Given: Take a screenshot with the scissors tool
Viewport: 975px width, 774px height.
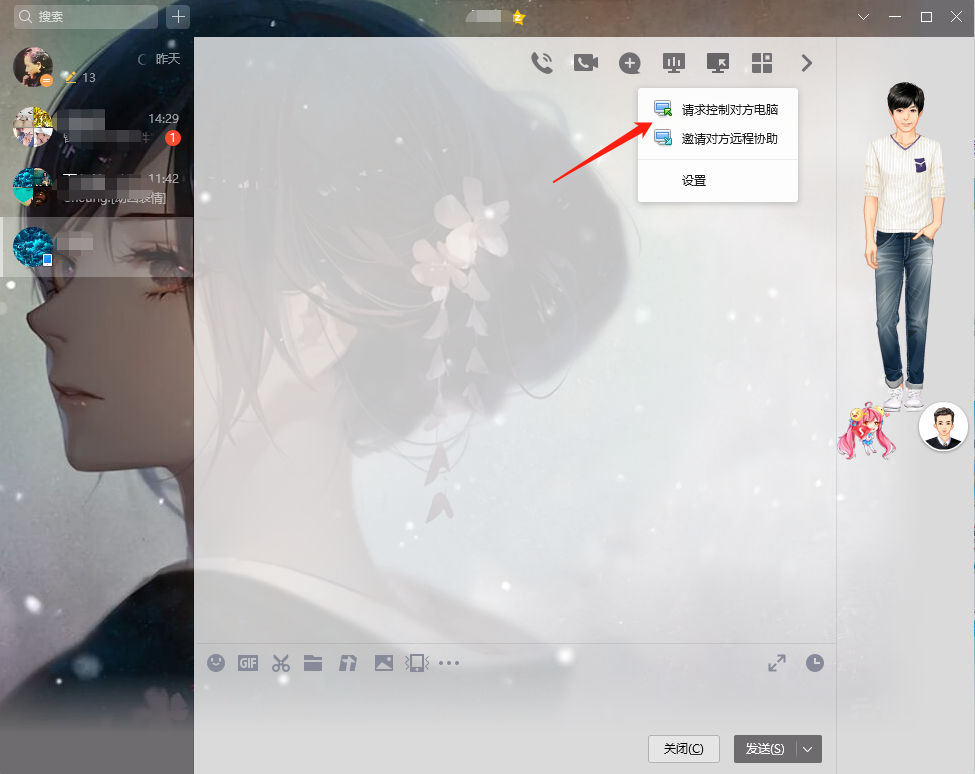Looking at the screenshot, I should 280,662.
